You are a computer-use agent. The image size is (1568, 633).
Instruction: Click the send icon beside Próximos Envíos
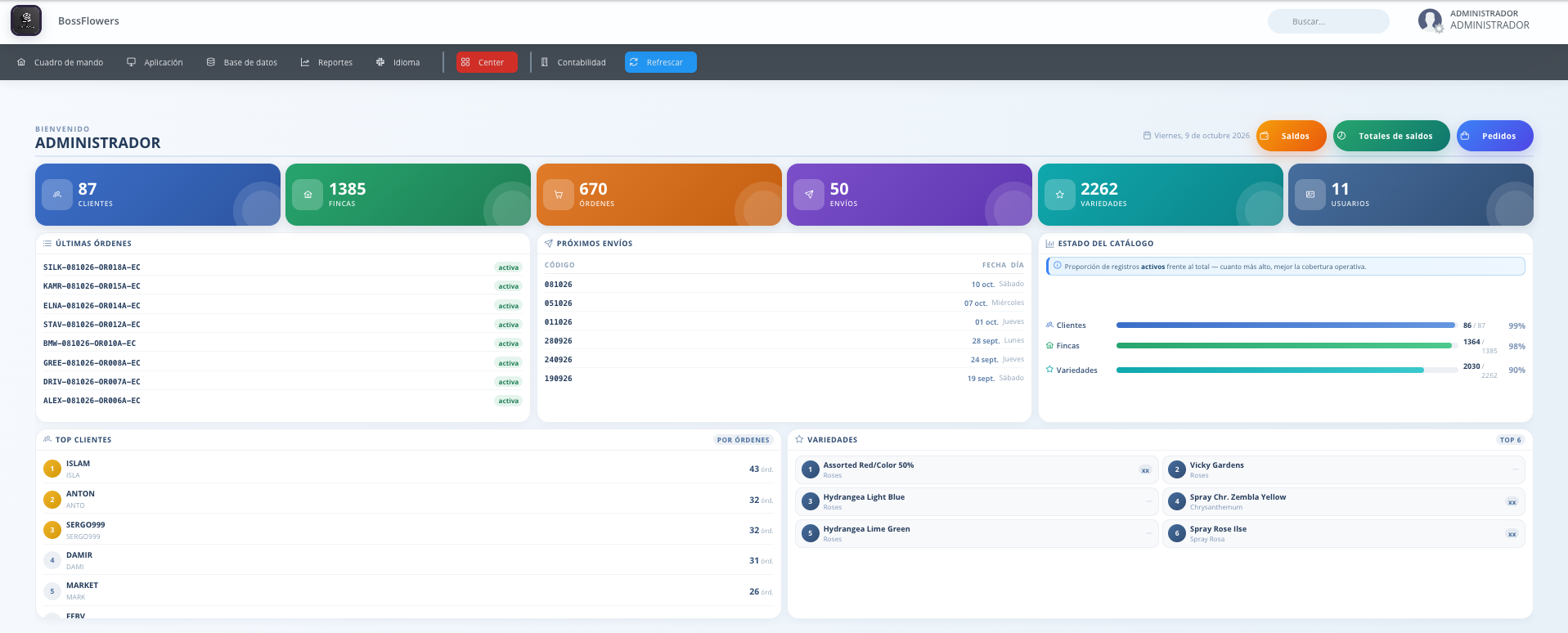pyautogui.click(x=549, y=244)
